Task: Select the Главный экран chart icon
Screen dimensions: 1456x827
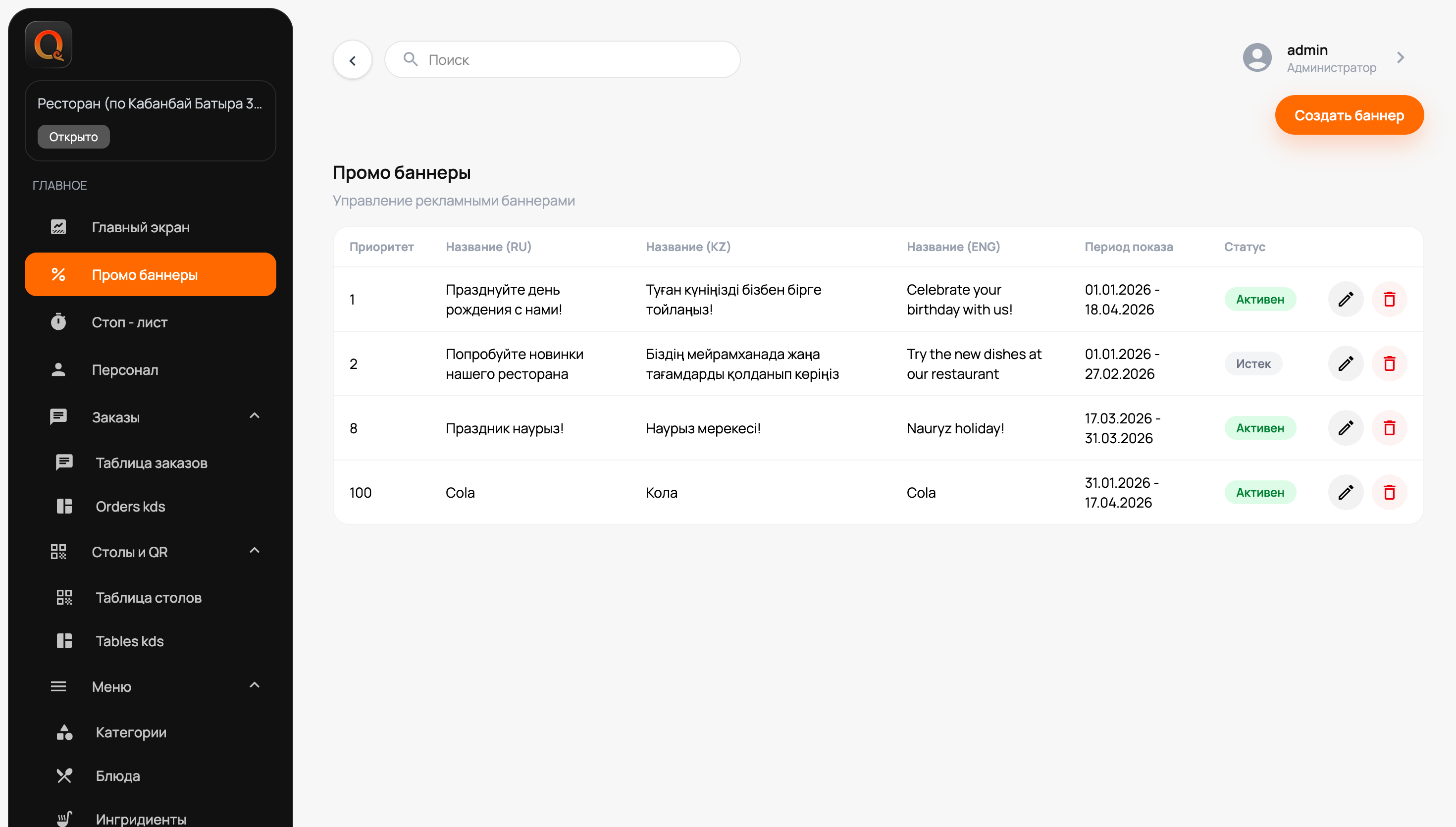Action: tap(58, 227)
